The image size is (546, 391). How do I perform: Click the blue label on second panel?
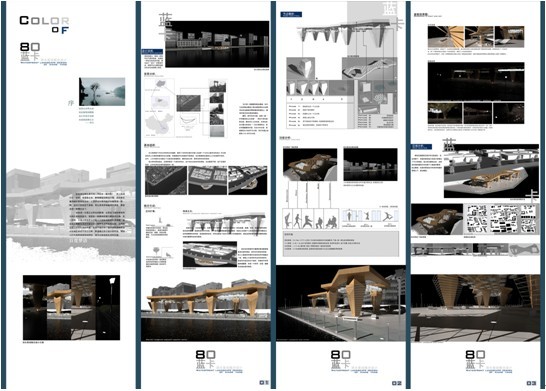tap(152, 52)
